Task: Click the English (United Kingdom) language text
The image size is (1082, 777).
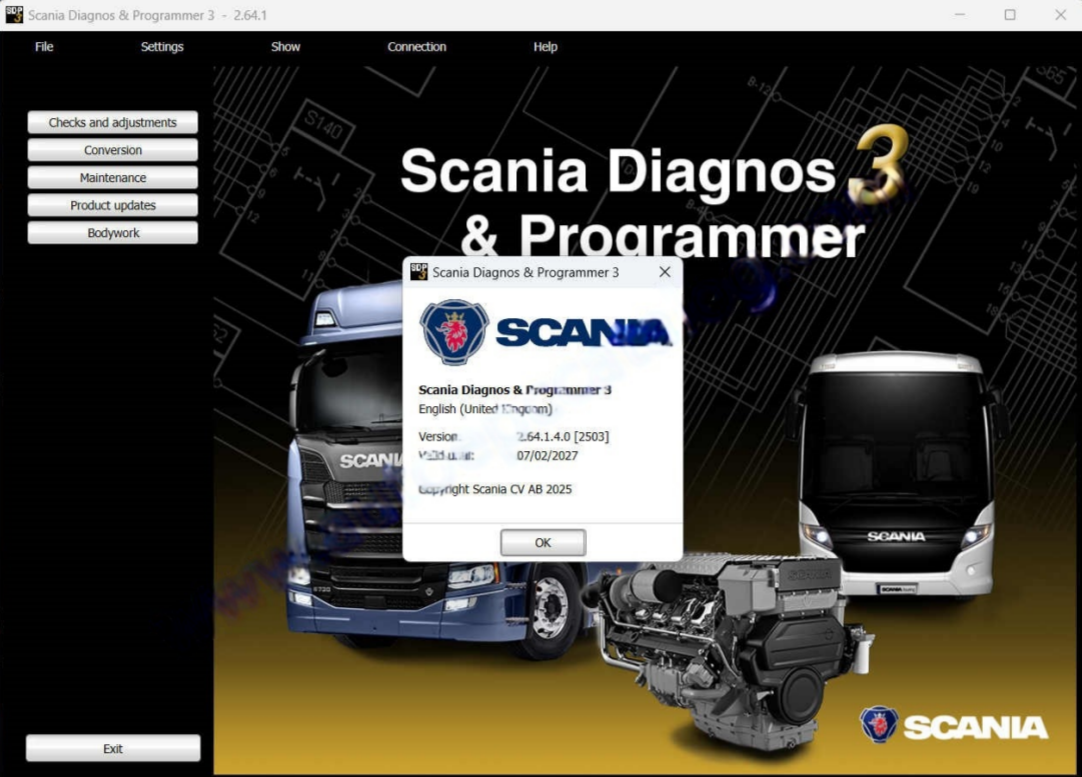Action: [485, 409]
